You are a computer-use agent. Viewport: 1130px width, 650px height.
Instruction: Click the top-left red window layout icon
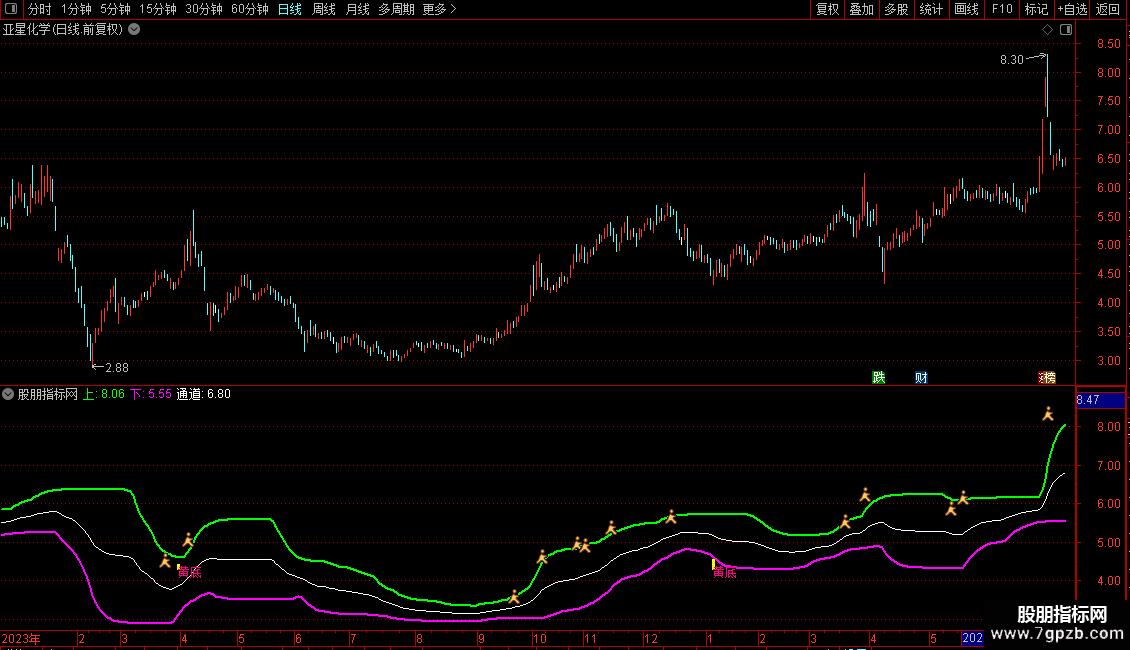pos(12,9)
